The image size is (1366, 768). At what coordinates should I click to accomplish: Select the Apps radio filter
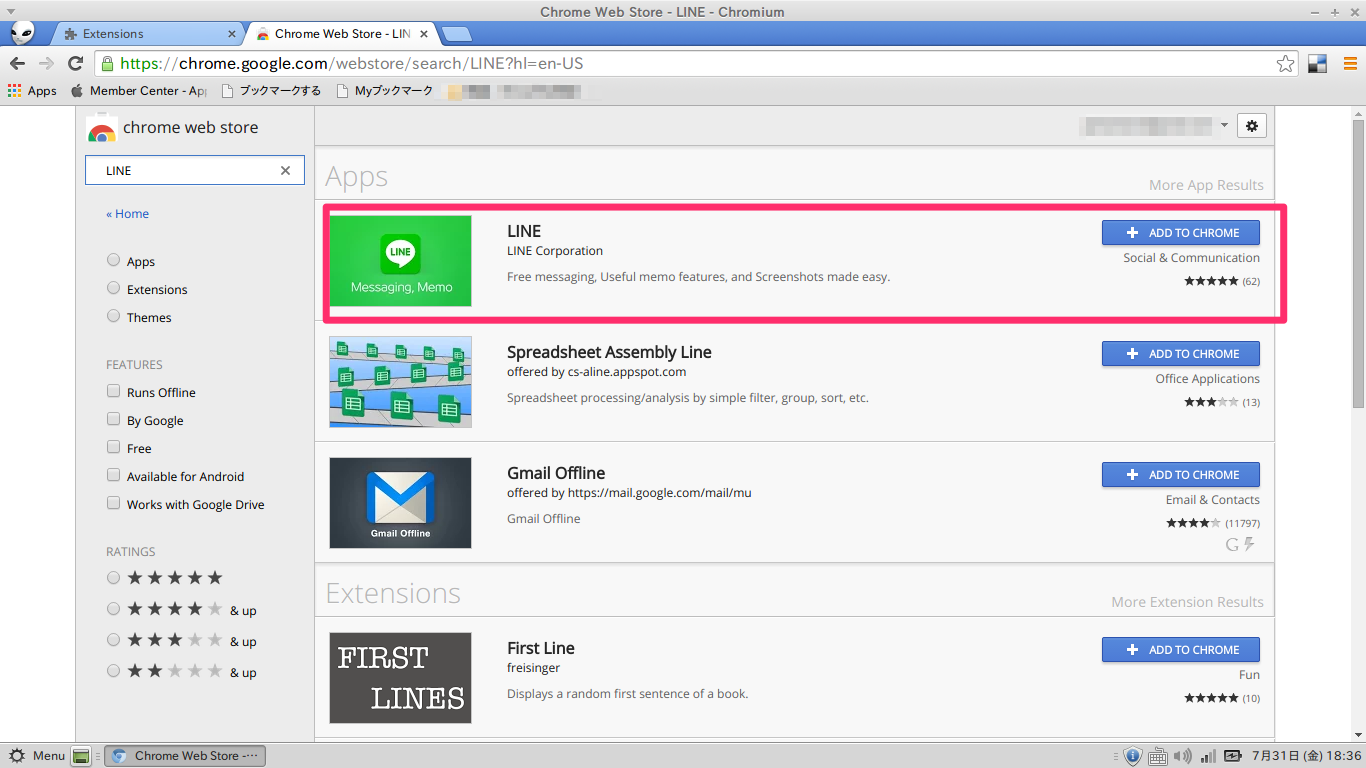coord(113,261)
